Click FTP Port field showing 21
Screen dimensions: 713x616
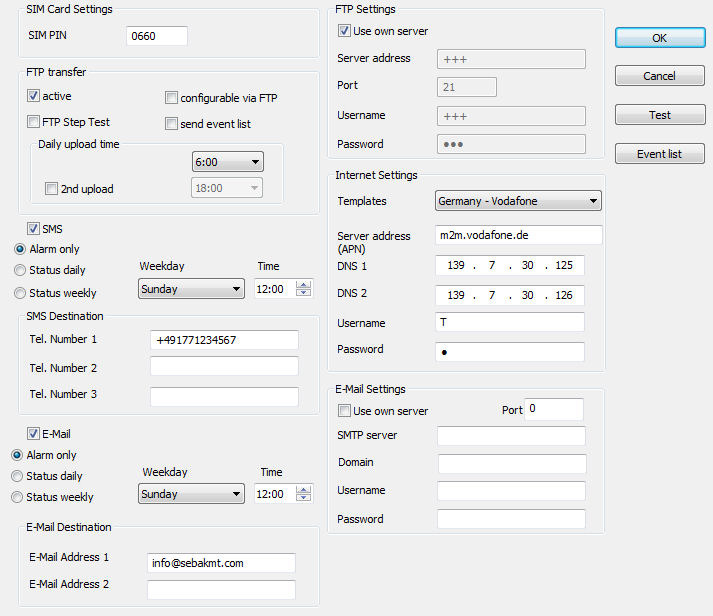point(467,87)
